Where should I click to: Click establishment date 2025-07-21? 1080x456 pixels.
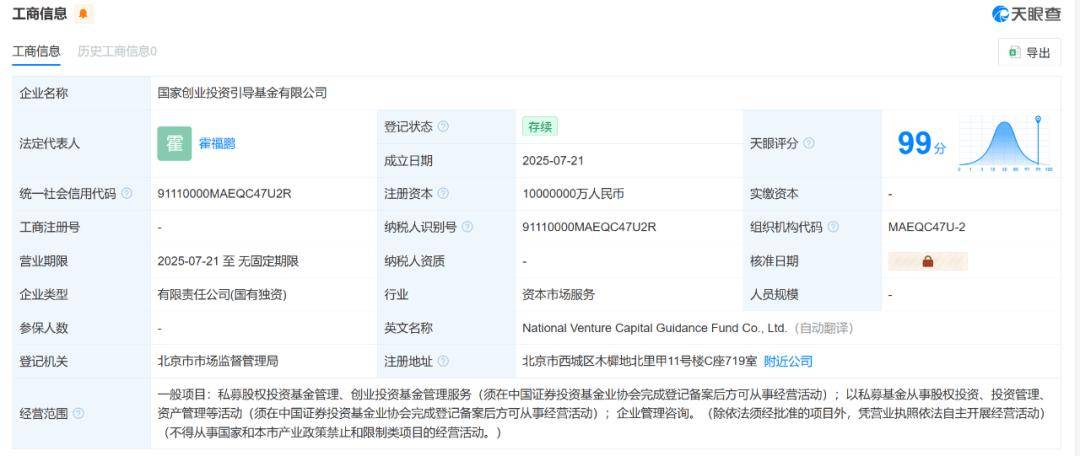(553, 160)
